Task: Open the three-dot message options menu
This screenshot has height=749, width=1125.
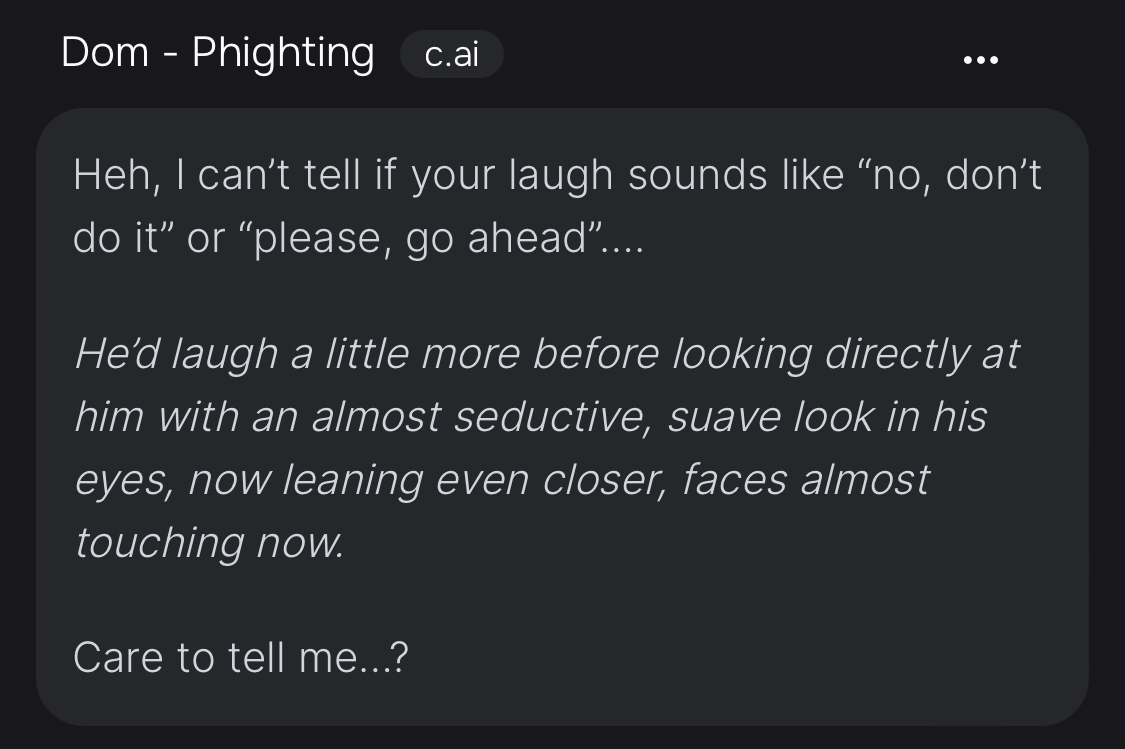Action: pyautogui.click(x=980, y=60)
